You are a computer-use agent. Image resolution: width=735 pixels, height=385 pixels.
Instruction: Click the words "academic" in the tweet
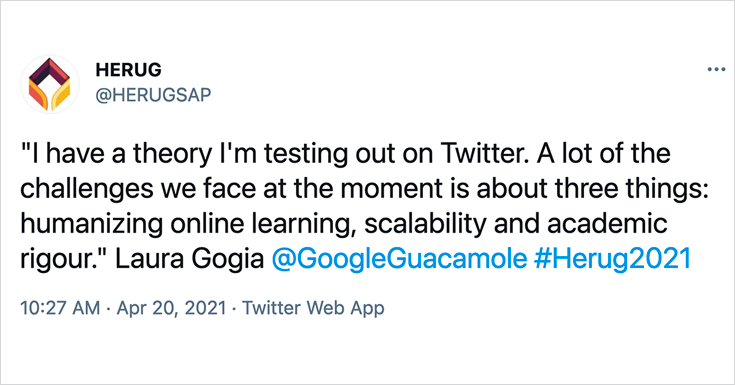pyautogui.click(x=607, y=224)
